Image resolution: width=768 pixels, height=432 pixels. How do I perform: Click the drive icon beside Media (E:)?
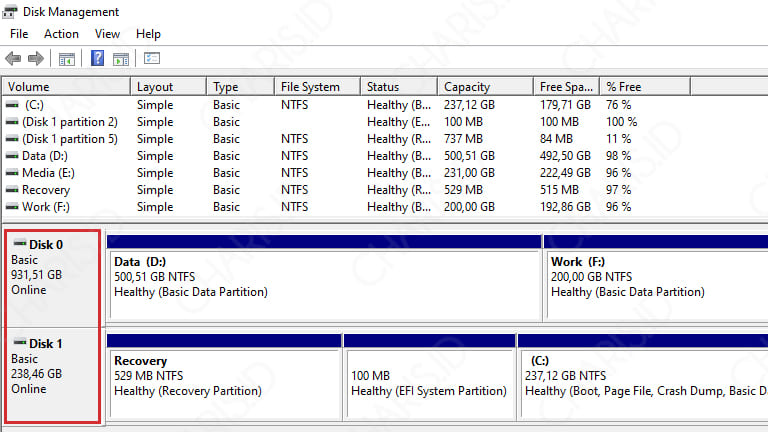[12, 172]
